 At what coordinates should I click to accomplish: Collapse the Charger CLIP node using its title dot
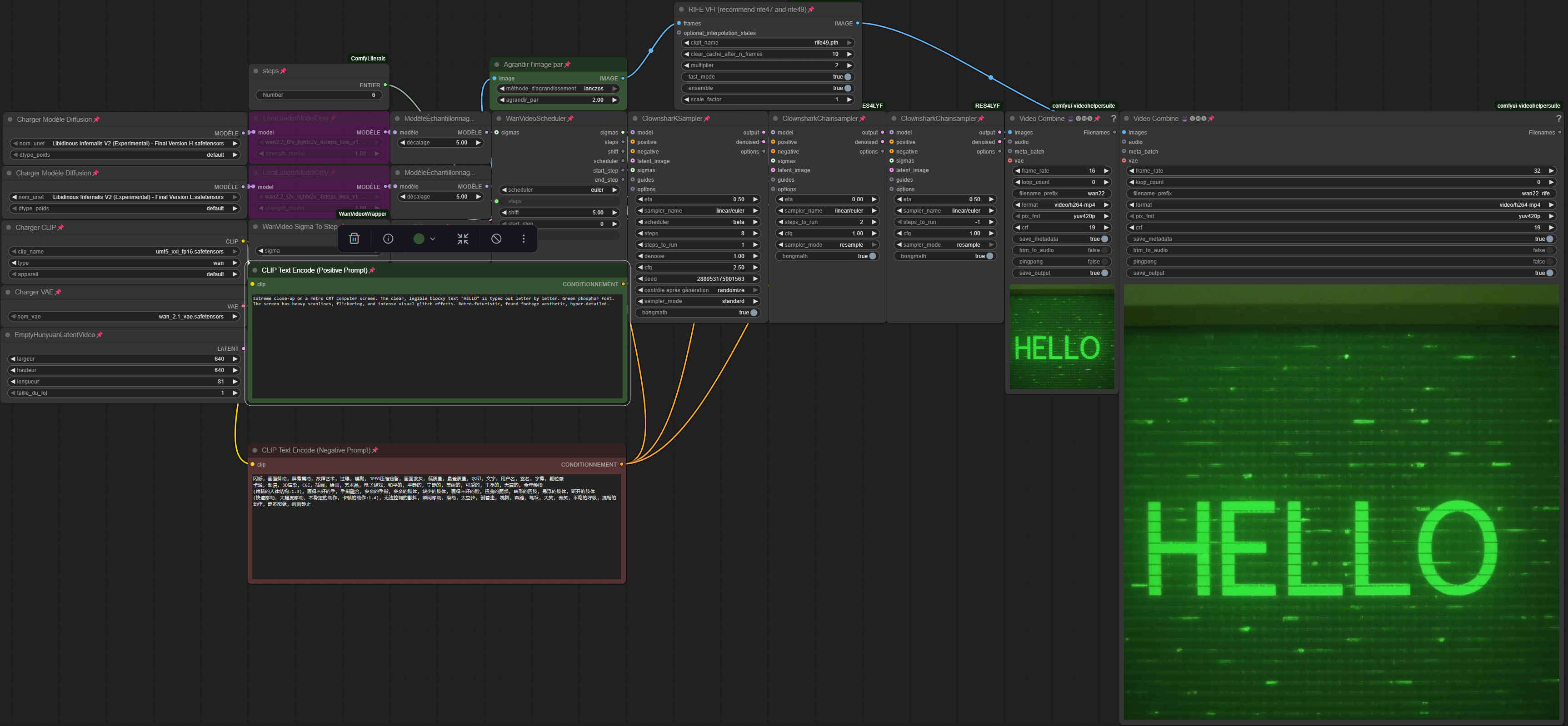point(9,228)
